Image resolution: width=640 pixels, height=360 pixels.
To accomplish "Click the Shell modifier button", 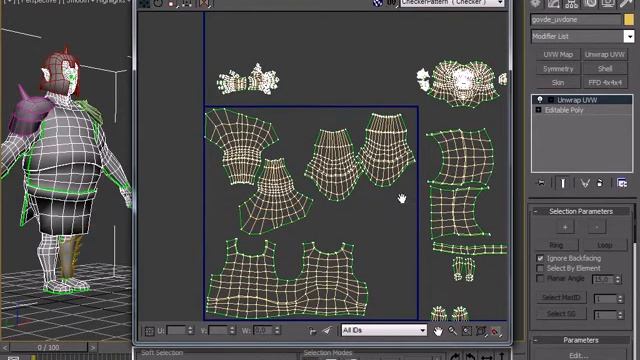I will tap(604, 69).
